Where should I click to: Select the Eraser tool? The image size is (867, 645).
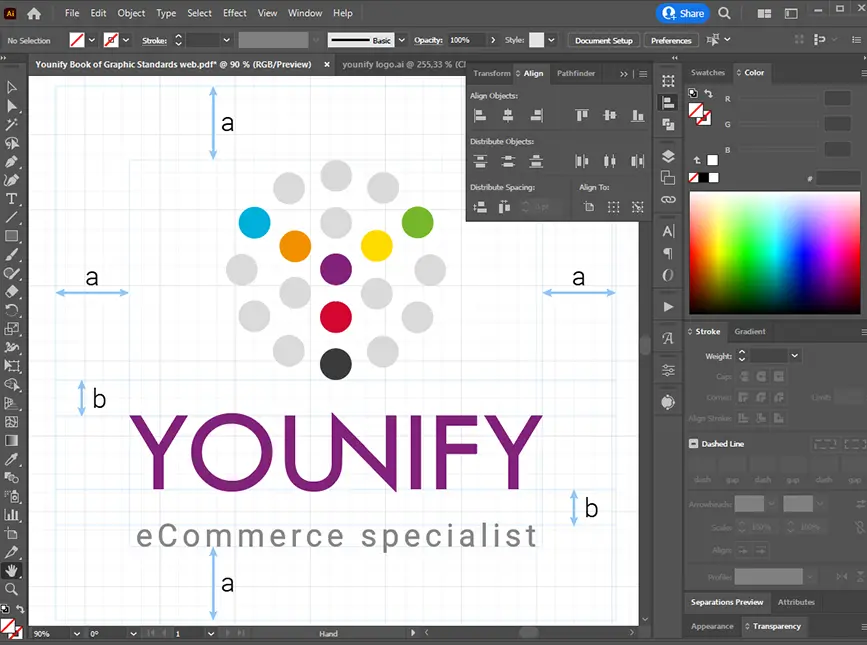click(11, 292)
